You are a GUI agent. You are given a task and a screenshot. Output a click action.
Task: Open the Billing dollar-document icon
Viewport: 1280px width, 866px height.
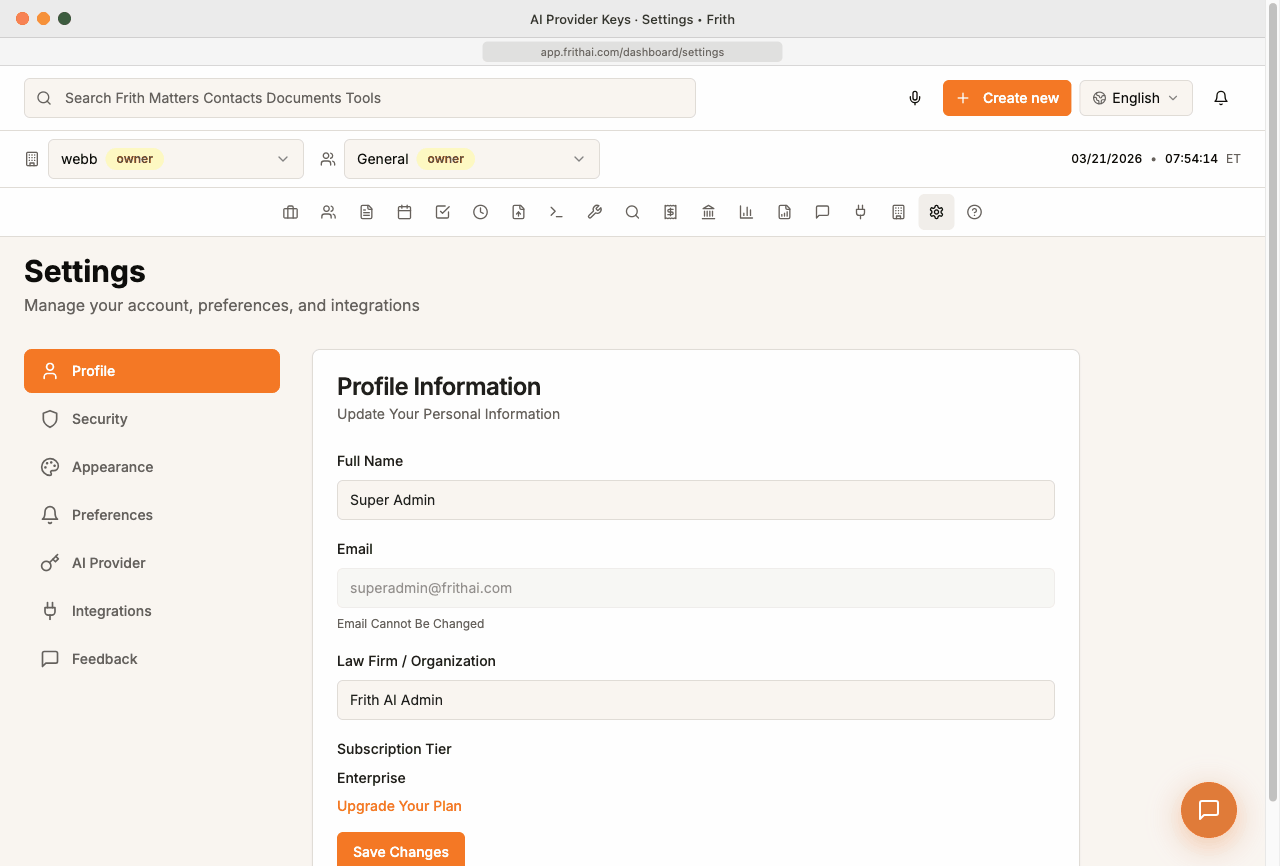670,212
